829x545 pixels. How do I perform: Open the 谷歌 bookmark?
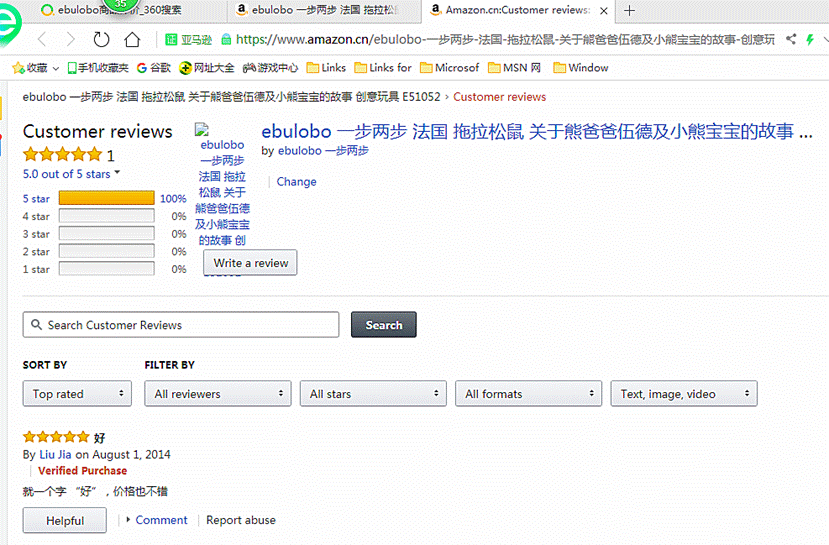pos(152,68)
